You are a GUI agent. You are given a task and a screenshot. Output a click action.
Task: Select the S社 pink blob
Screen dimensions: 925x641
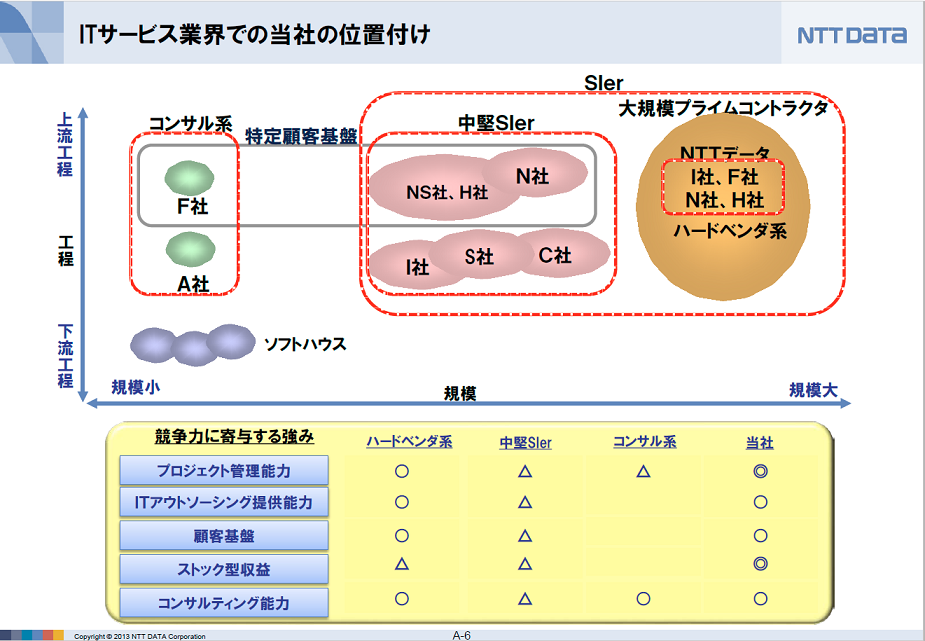coord(479,255)
